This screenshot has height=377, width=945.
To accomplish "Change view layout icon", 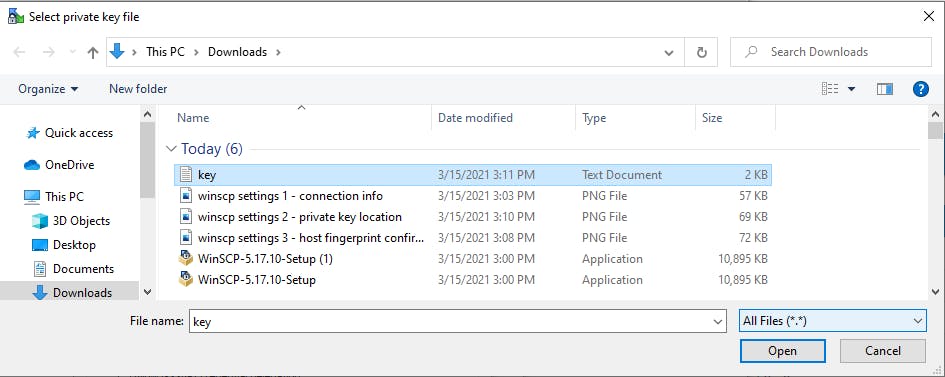I will (x=830, y=89).
